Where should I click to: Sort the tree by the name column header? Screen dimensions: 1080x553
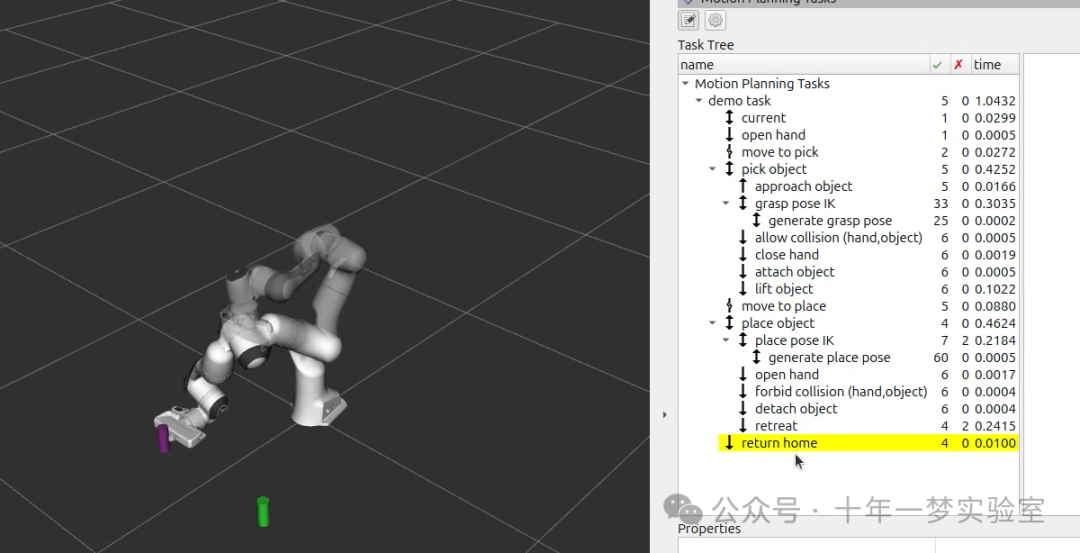point(804,65)
